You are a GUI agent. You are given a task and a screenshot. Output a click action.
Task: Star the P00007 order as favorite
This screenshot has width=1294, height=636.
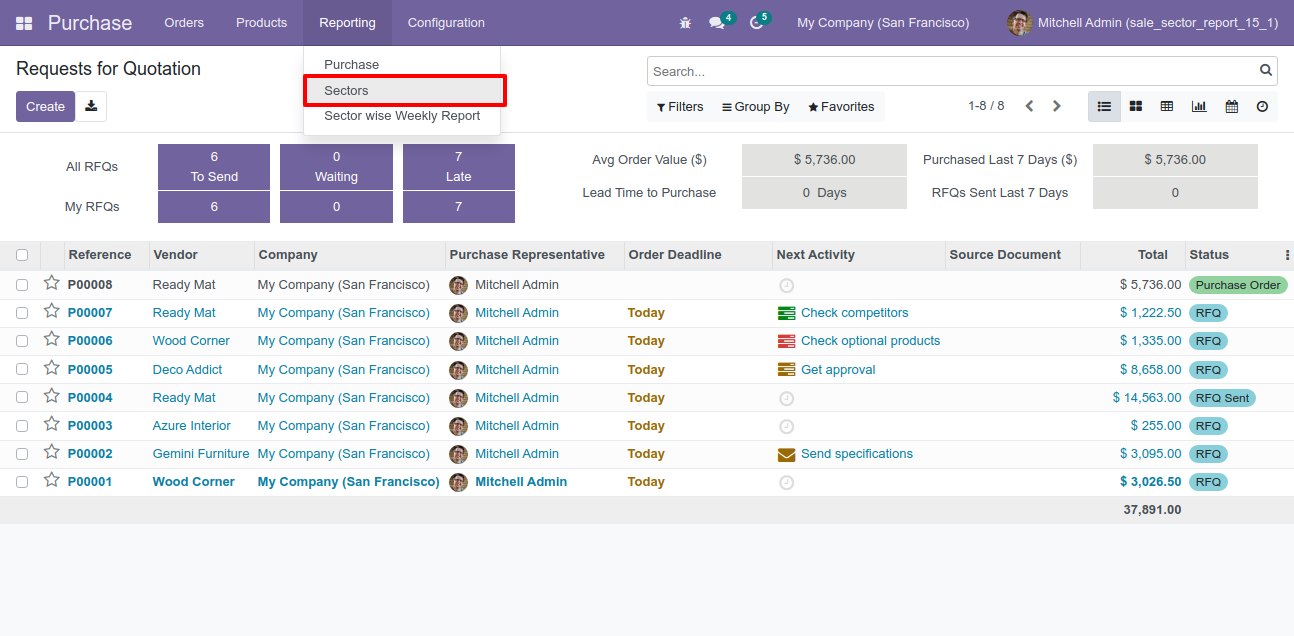click(52, 312)
